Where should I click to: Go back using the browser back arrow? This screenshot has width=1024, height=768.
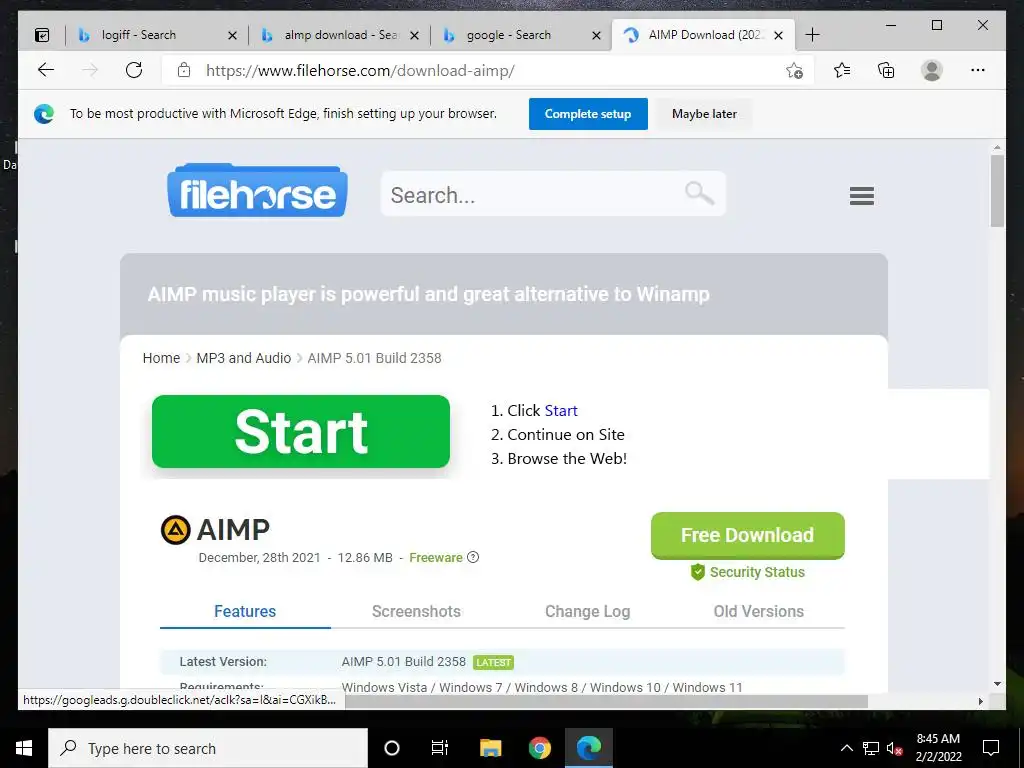tap(46, 70)
